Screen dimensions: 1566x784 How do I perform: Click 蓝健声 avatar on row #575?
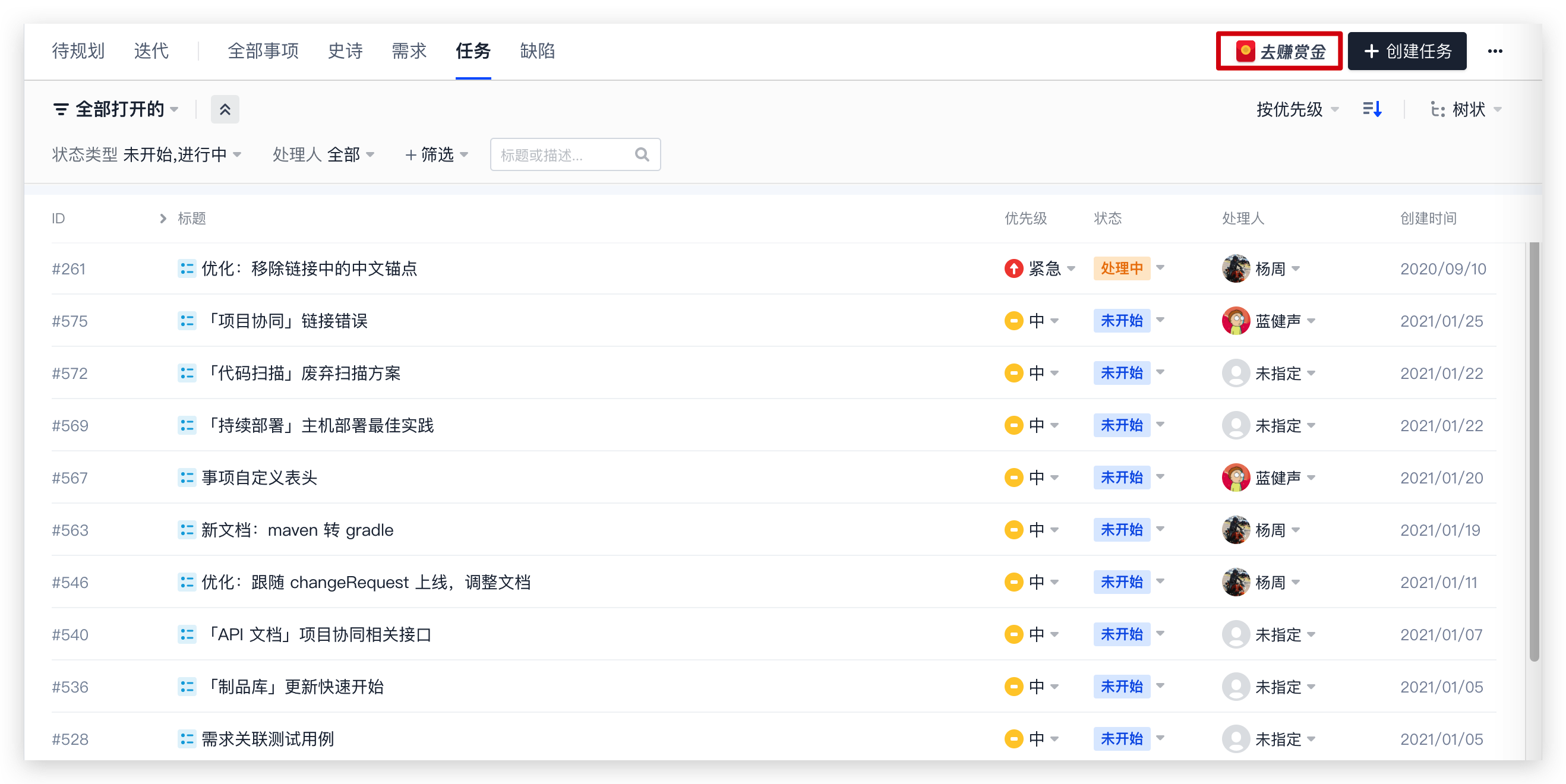click(1236, 321)
